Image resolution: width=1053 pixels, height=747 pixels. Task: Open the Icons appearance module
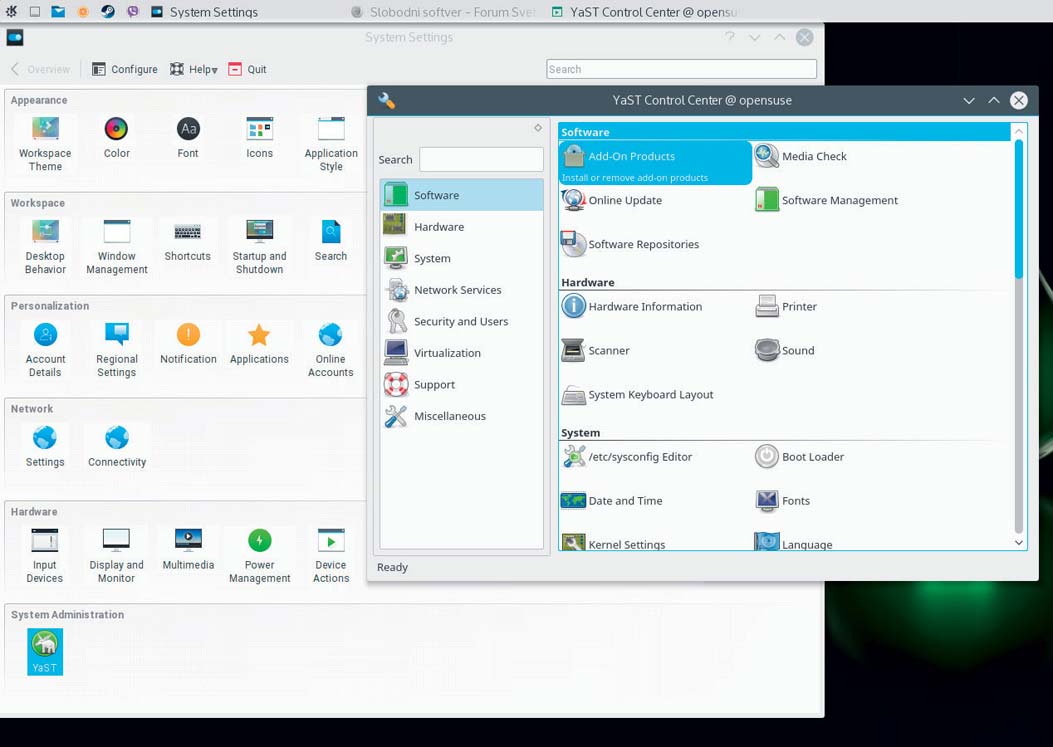tap(259, 138)
